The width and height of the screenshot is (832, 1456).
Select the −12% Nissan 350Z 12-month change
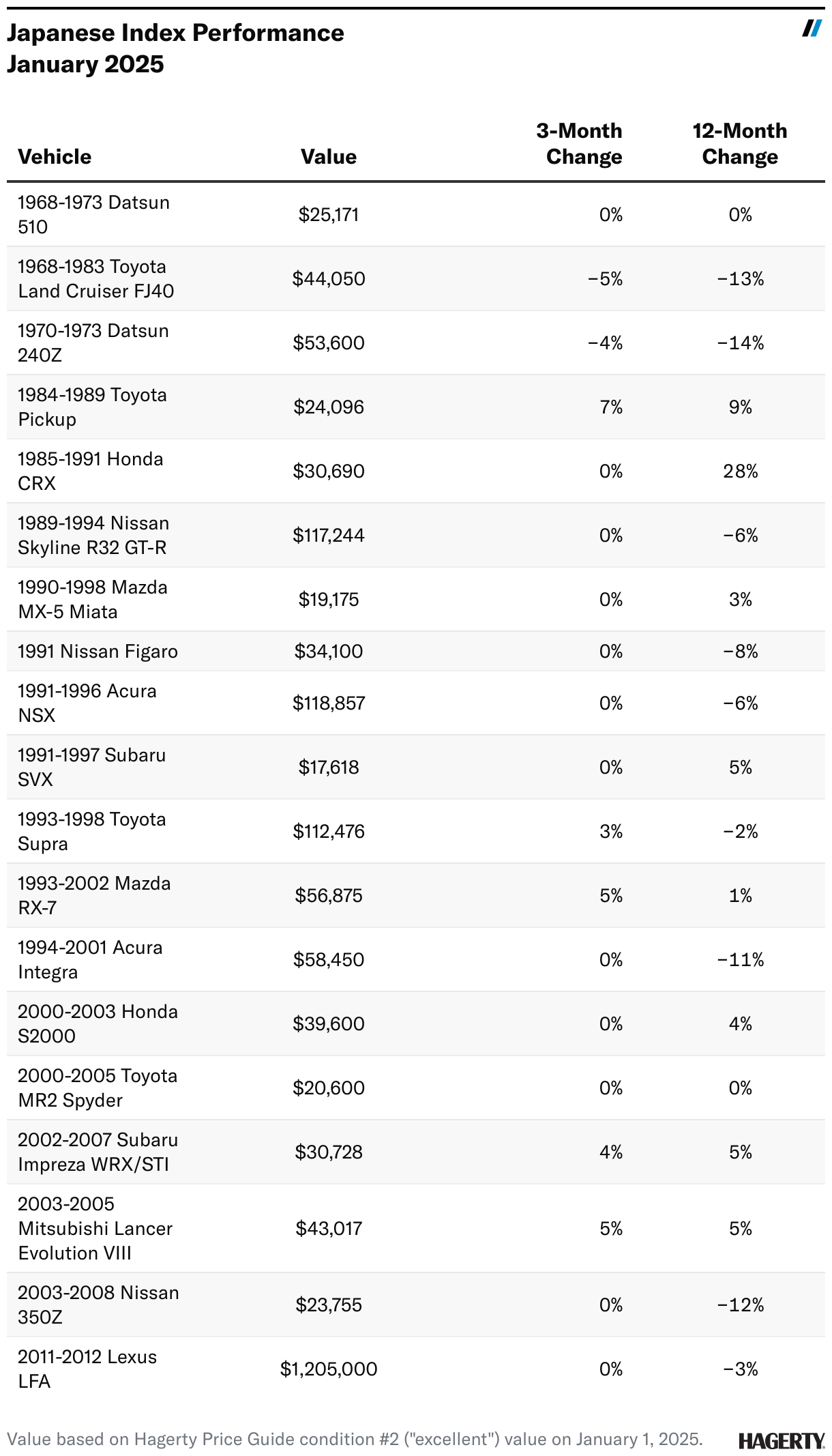click(x=741, y=1305)
